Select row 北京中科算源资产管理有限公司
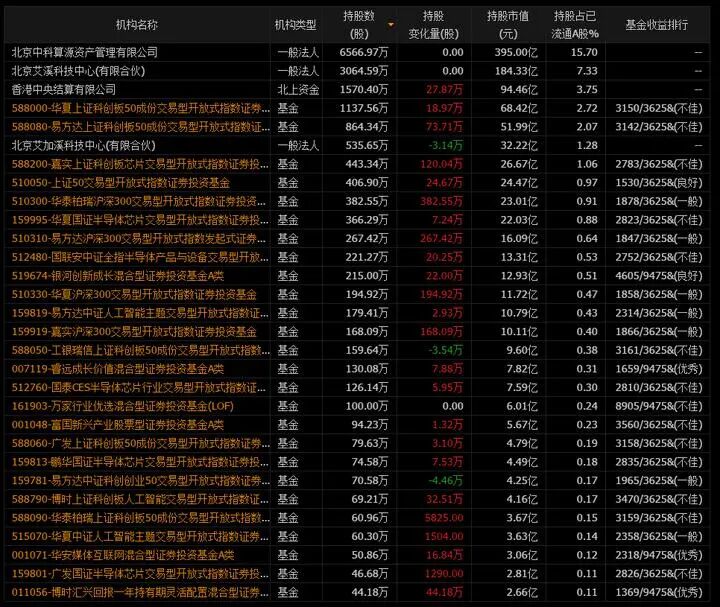Viewport: 720px width, 607px height. tap(357, 52)
